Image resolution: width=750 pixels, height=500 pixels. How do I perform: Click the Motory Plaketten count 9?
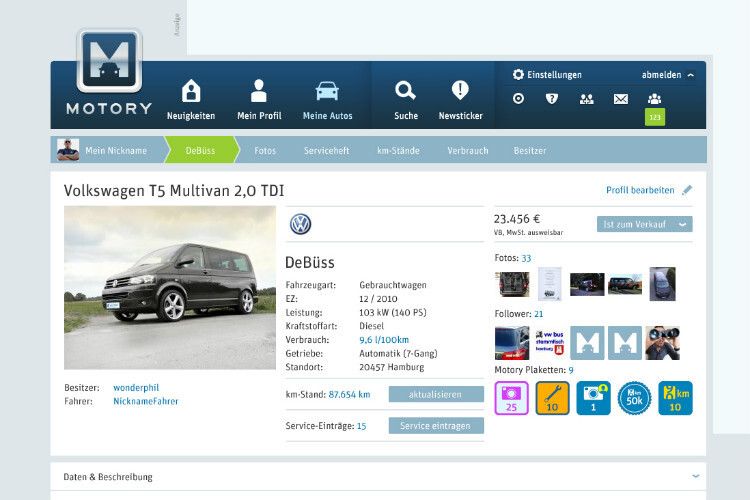571,370
